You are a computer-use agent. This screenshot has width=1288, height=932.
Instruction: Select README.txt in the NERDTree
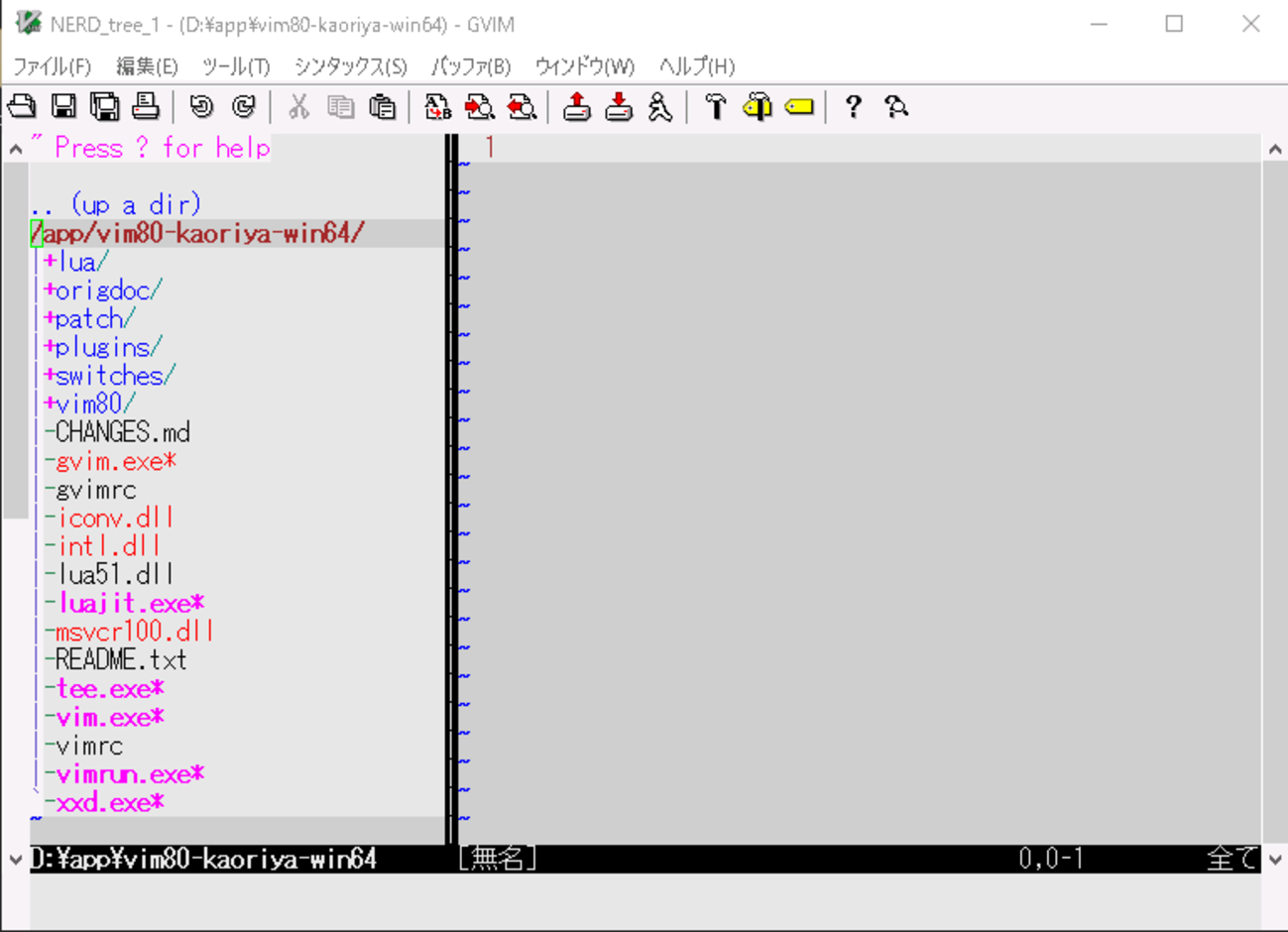tap(120, 660)
